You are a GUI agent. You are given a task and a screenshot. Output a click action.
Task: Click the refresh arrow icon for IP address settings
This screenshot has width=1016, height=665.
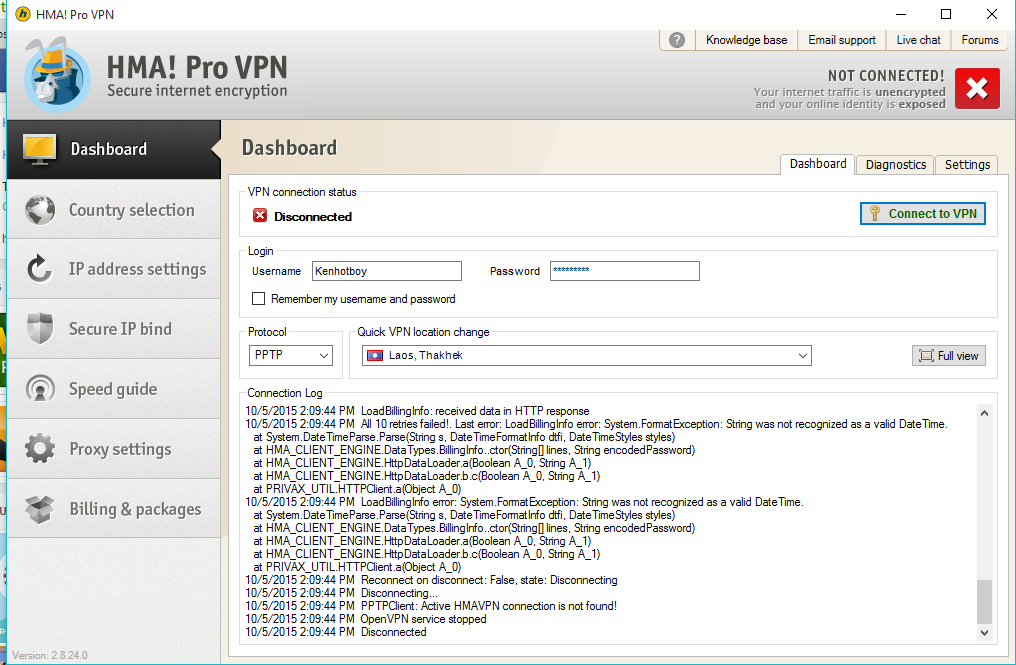click(40, 269)
